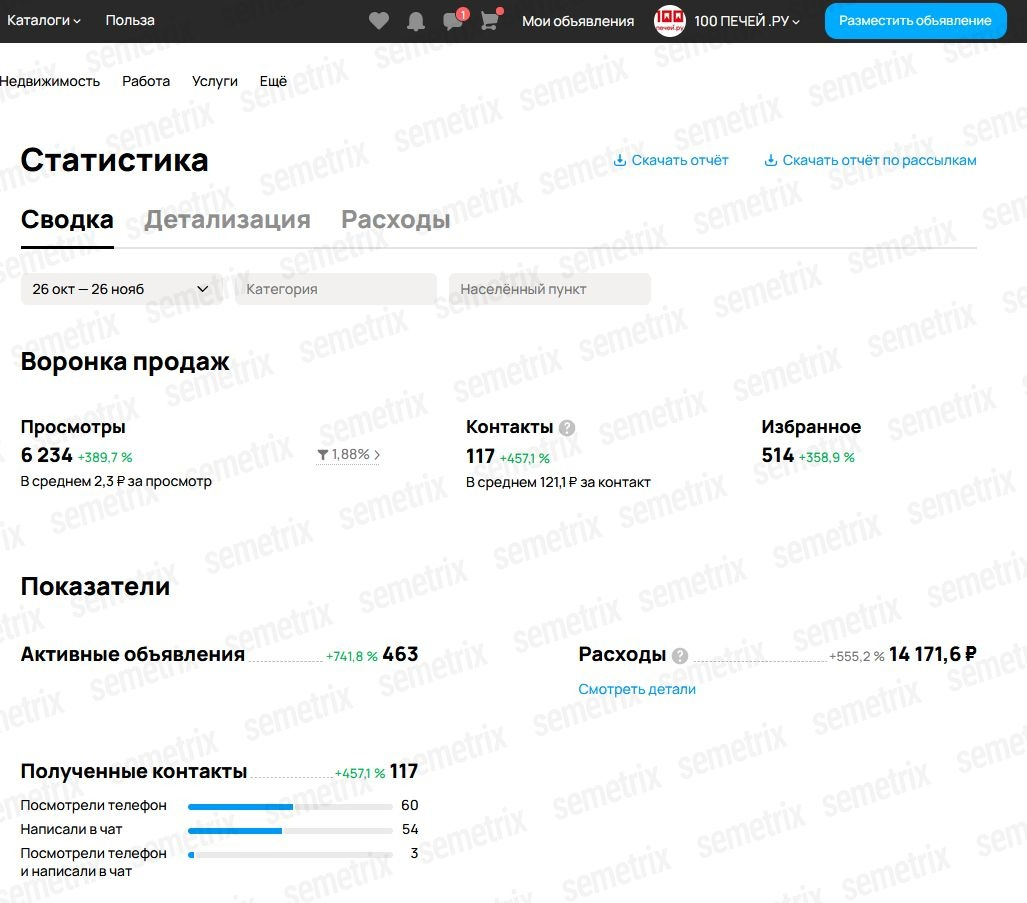Open messages via the chat bubble icon
Image resolution: width=1027 pixels, height=903 pixels.
tap(453, 20)
